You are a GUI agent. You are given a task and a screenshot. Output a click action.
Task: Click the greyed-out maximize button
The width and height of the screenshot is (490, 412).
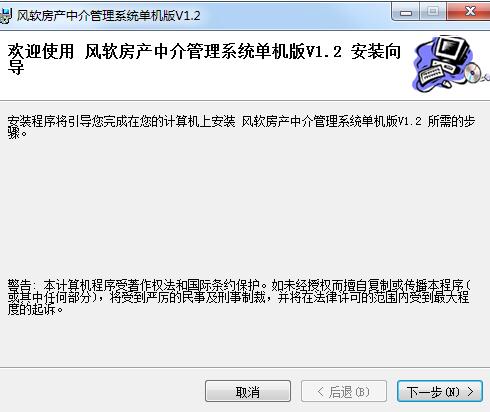point(433,12)
